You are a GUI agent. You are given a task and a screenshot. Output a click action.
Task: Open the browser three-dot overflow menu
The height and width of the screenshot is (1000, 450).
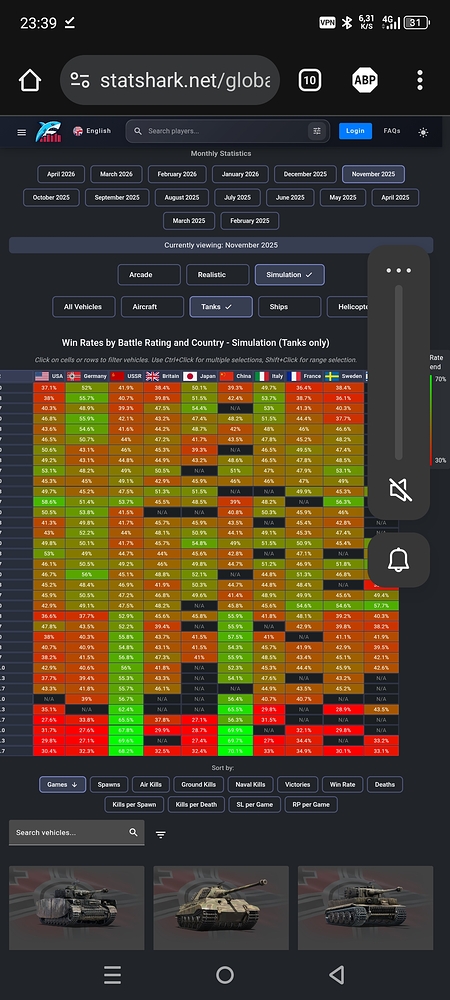click(x=419, y=80)
